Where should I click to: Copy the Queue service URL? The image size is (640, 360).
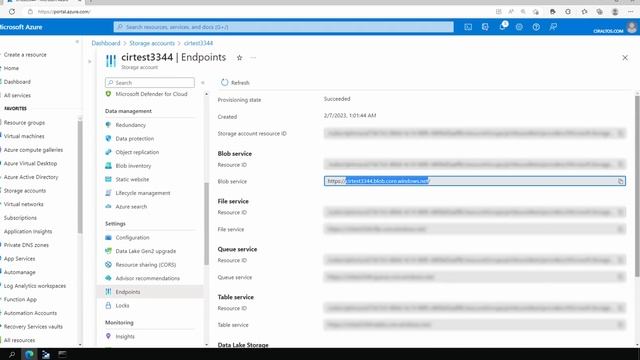point(620,277)
